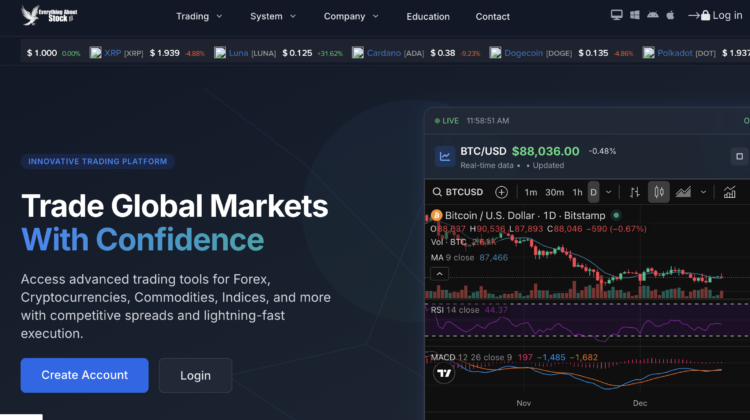
Task: Expand the System menu
Action: point(273,16)
